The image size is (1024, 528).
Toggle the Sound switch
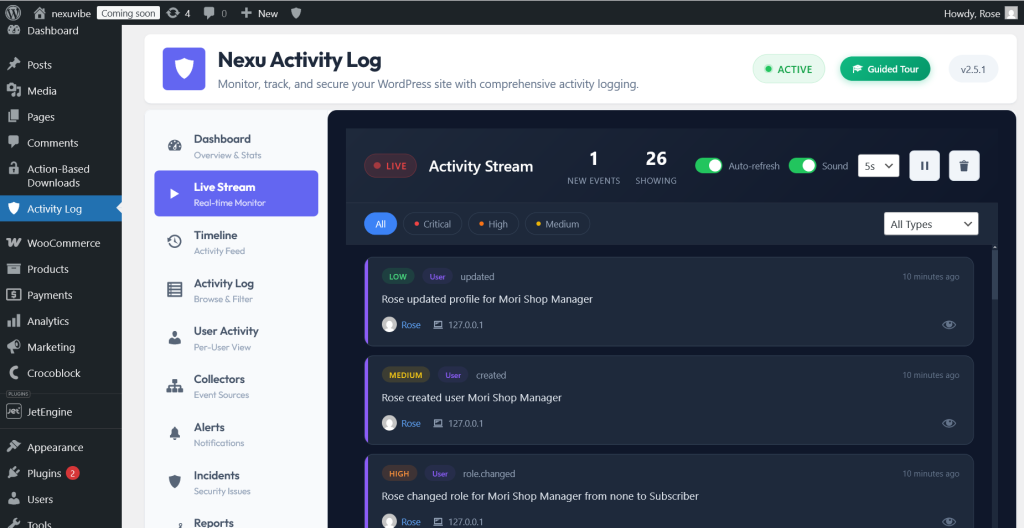(x=802, y=166)
